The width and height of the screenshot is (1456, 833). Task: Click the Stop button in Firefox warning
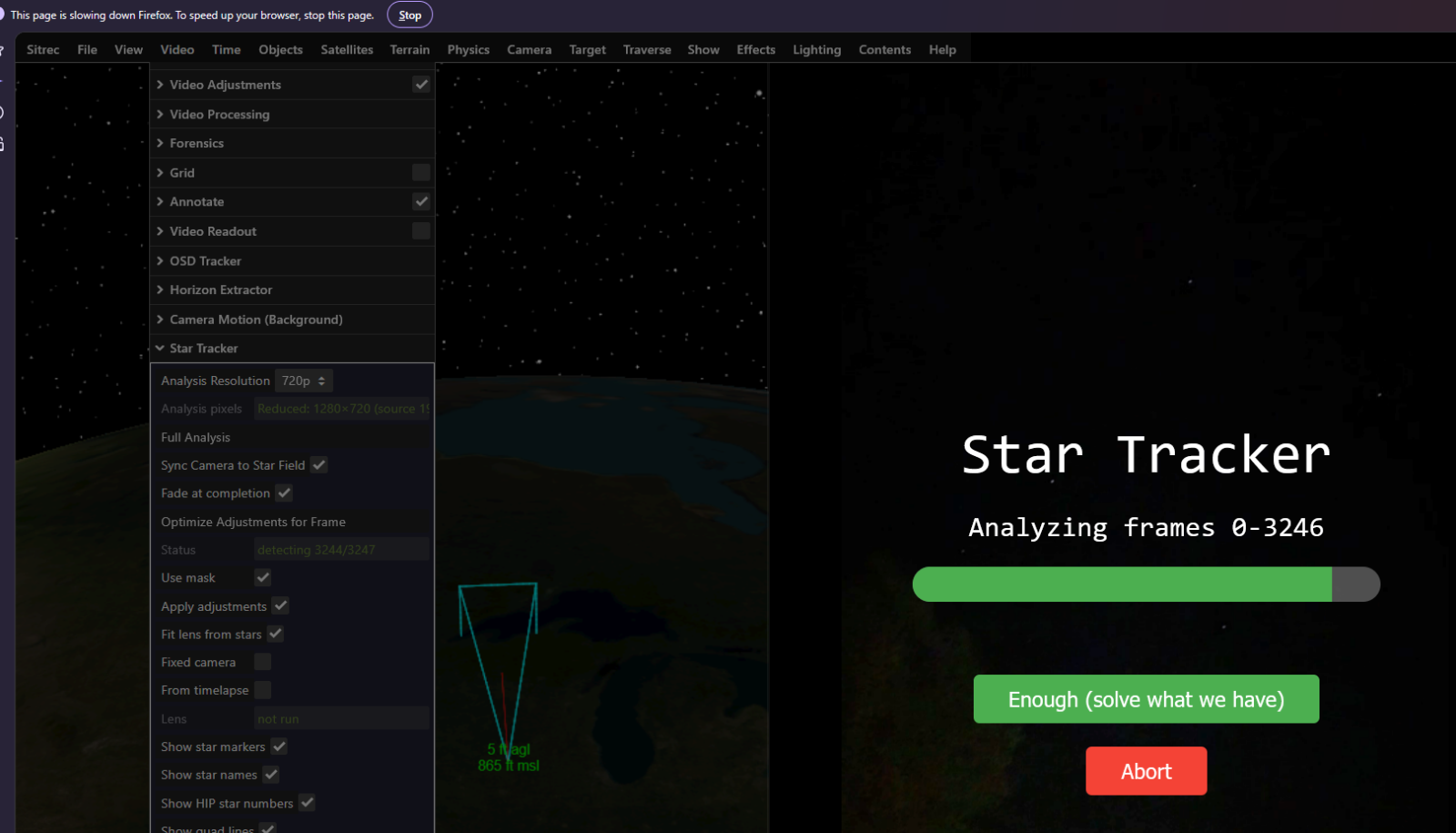(x=409, y=15)
